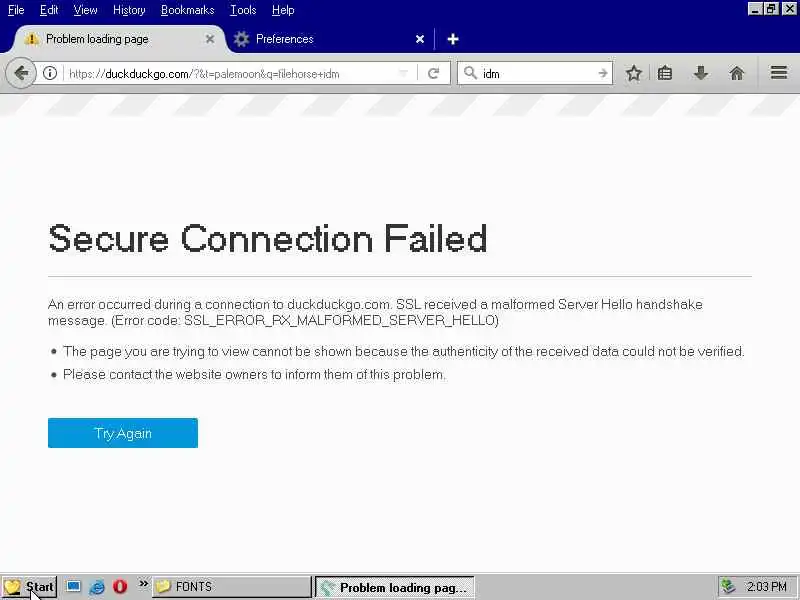
Task: Close the Preferences tab
Action: point(420,39)
